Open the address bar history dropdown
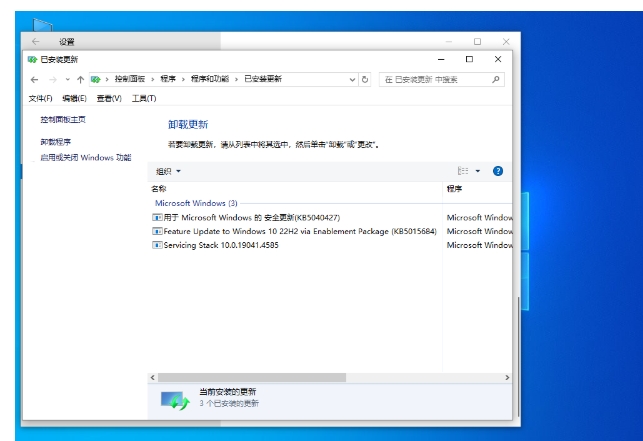The image size is (643, 441). coord(351,79)
